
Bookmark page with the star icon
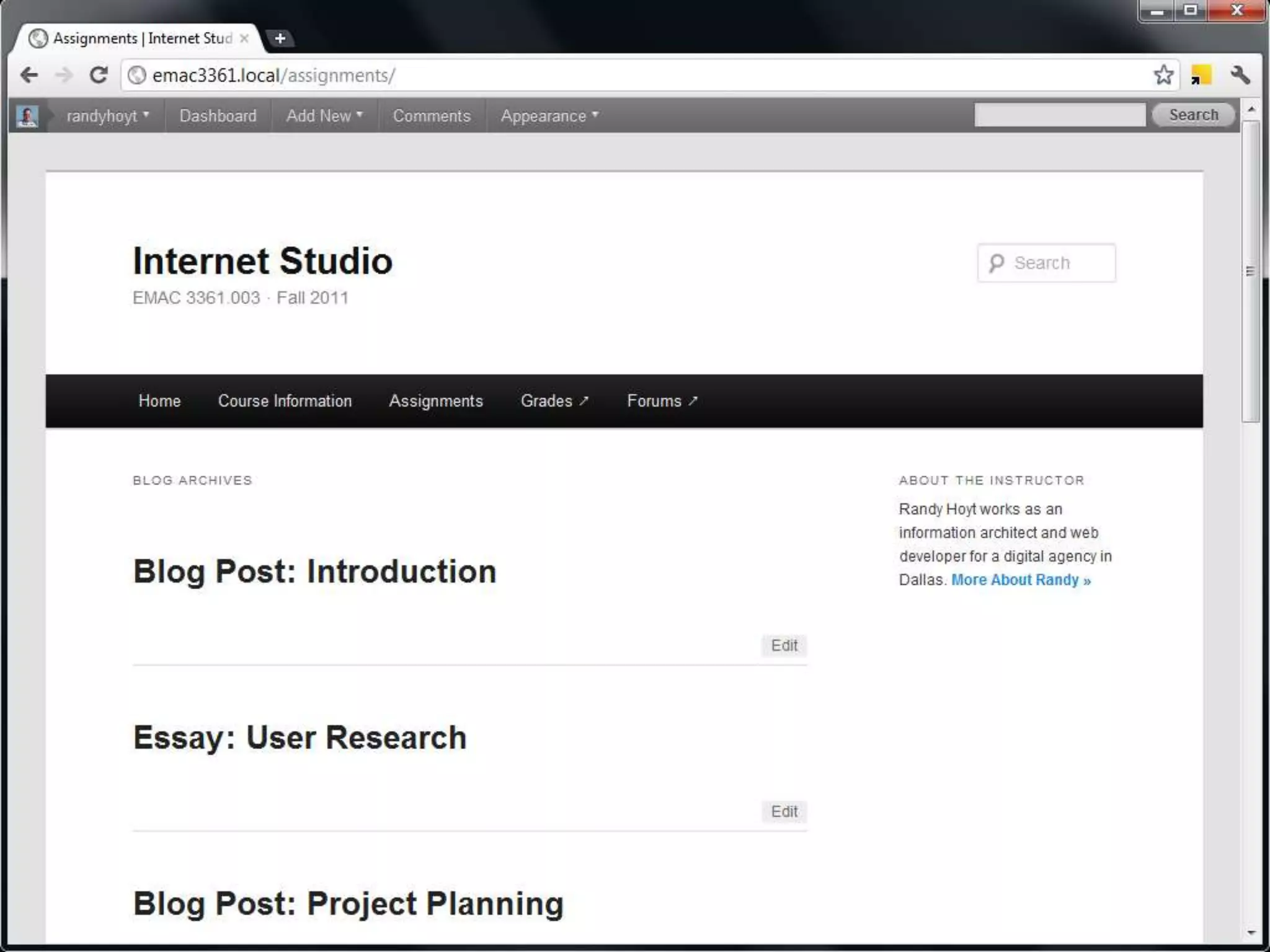(x=1163, y=76)
